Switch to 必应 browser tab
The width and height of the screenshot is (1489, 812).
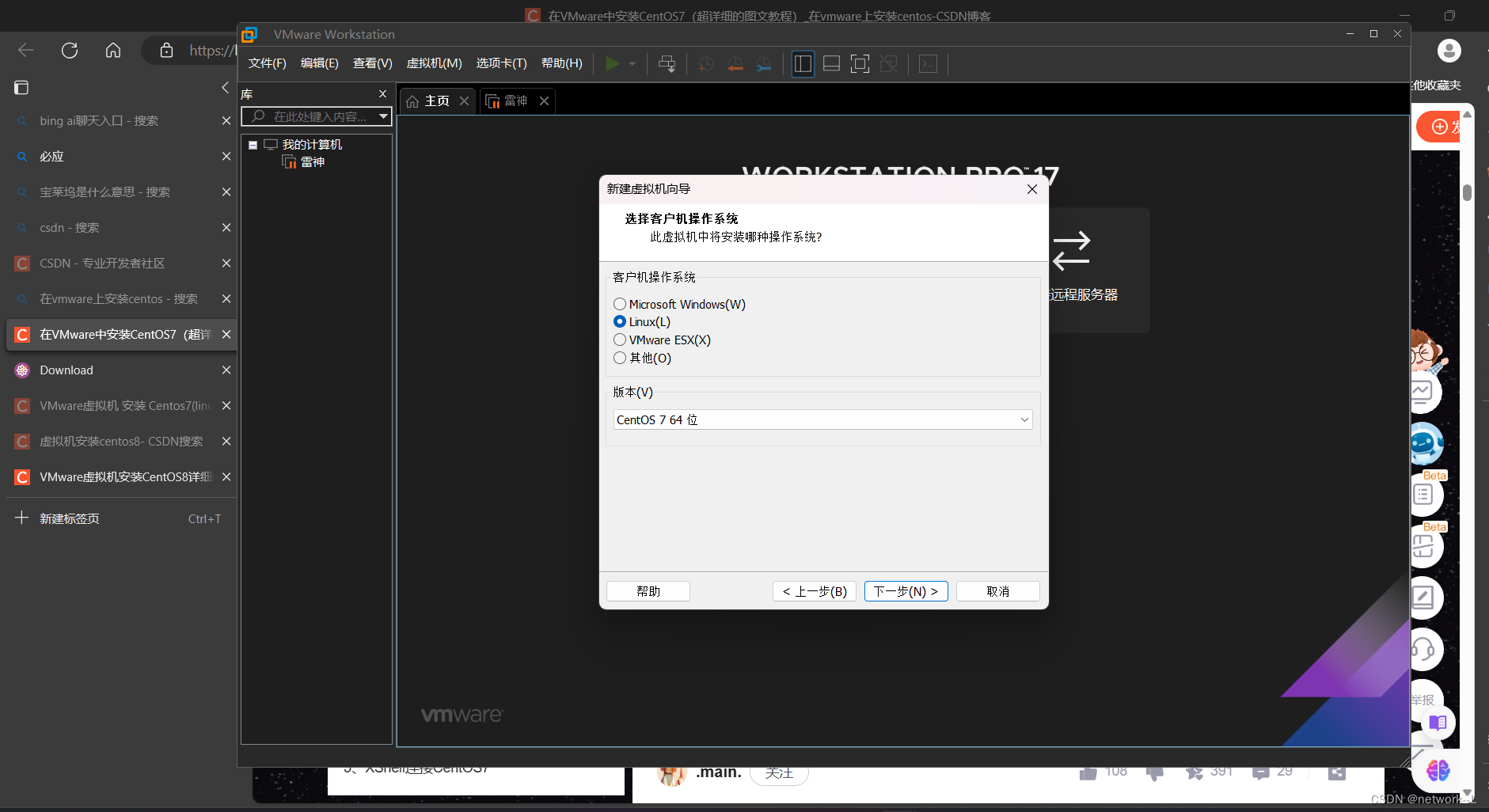tap(121, 157)
